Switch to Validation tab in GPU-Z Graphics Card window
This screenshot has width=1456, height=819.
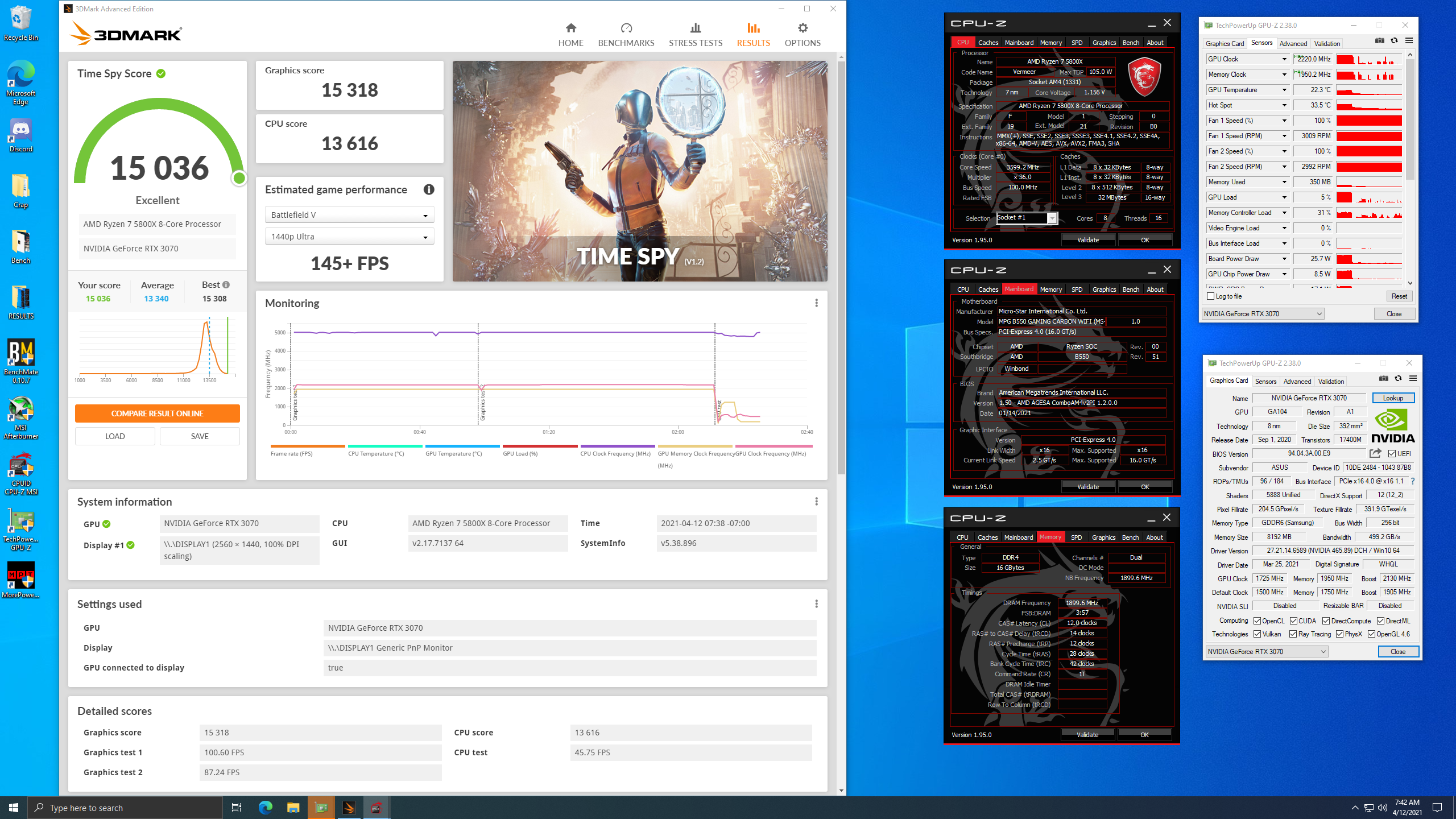1331,382
